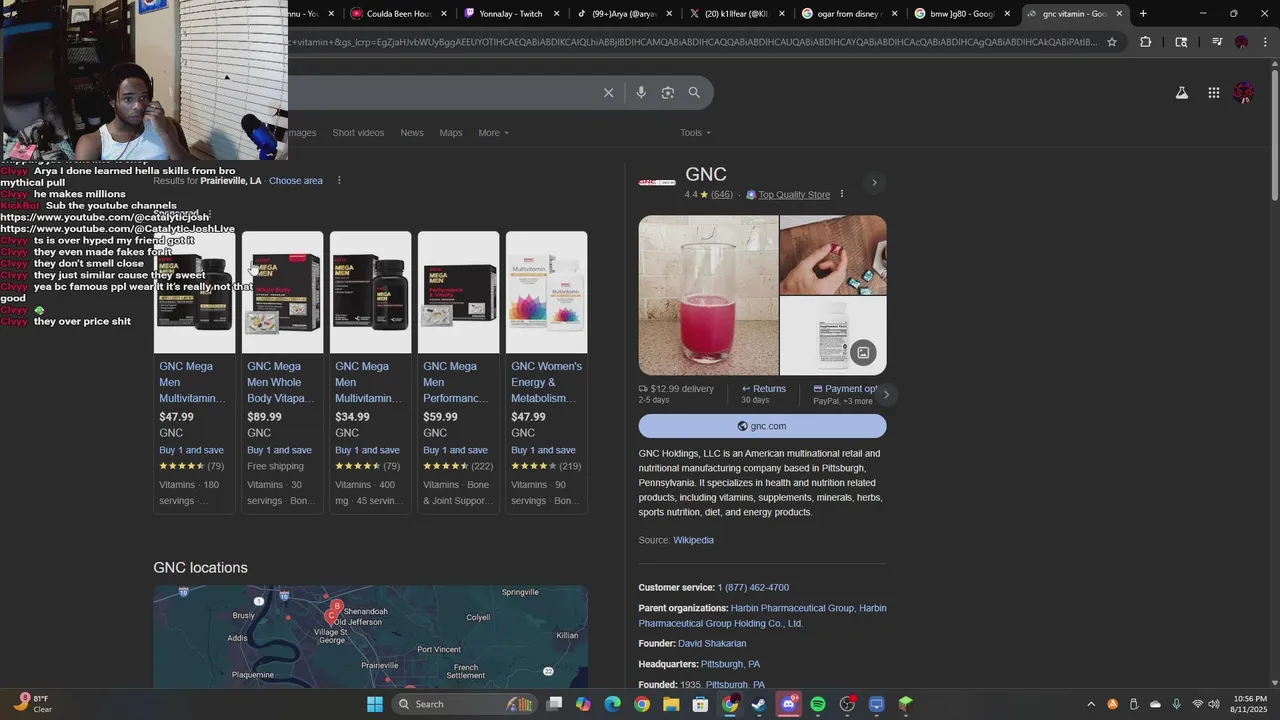Click the $47.99 Mega Men Multivitamin image

click(194, 292)
